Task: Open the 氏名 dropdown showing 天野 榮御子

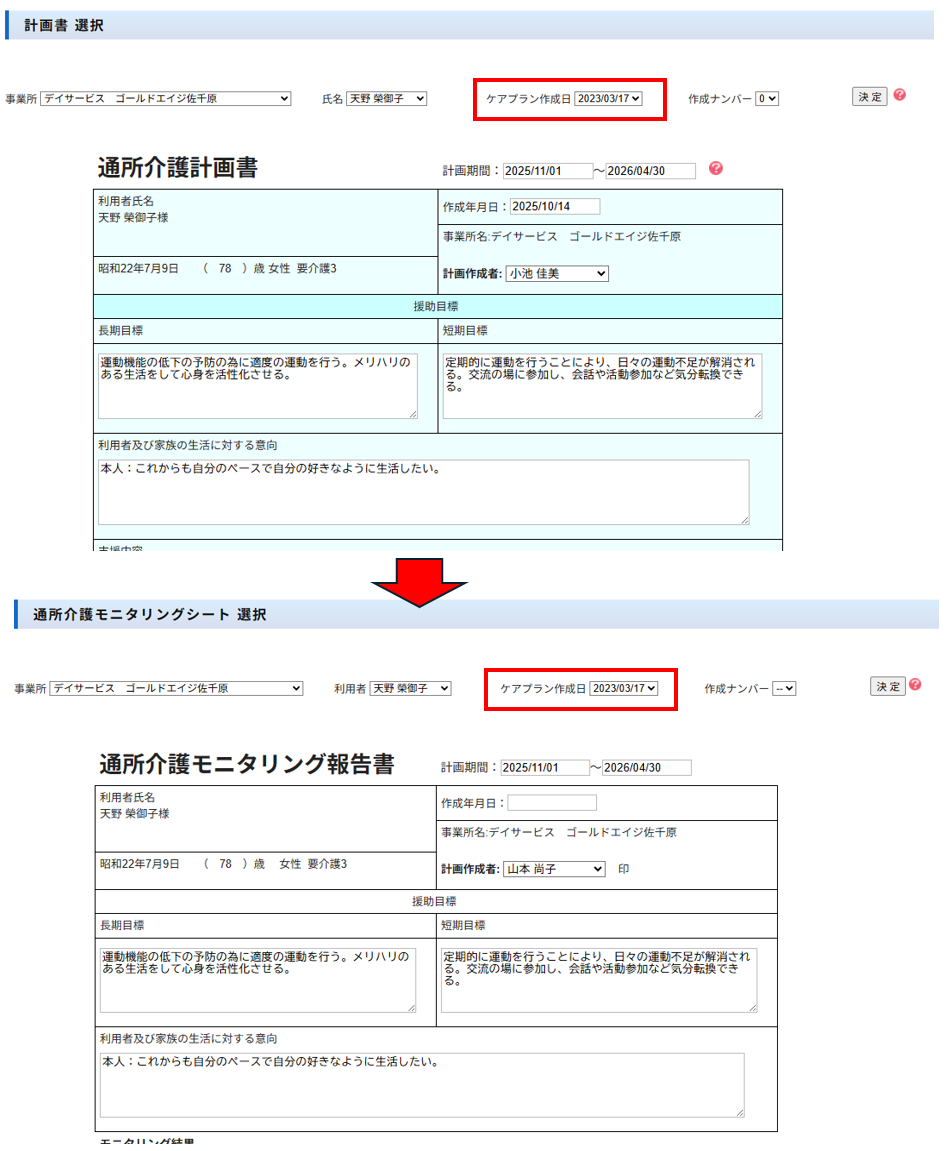Action: click(386, 99)
